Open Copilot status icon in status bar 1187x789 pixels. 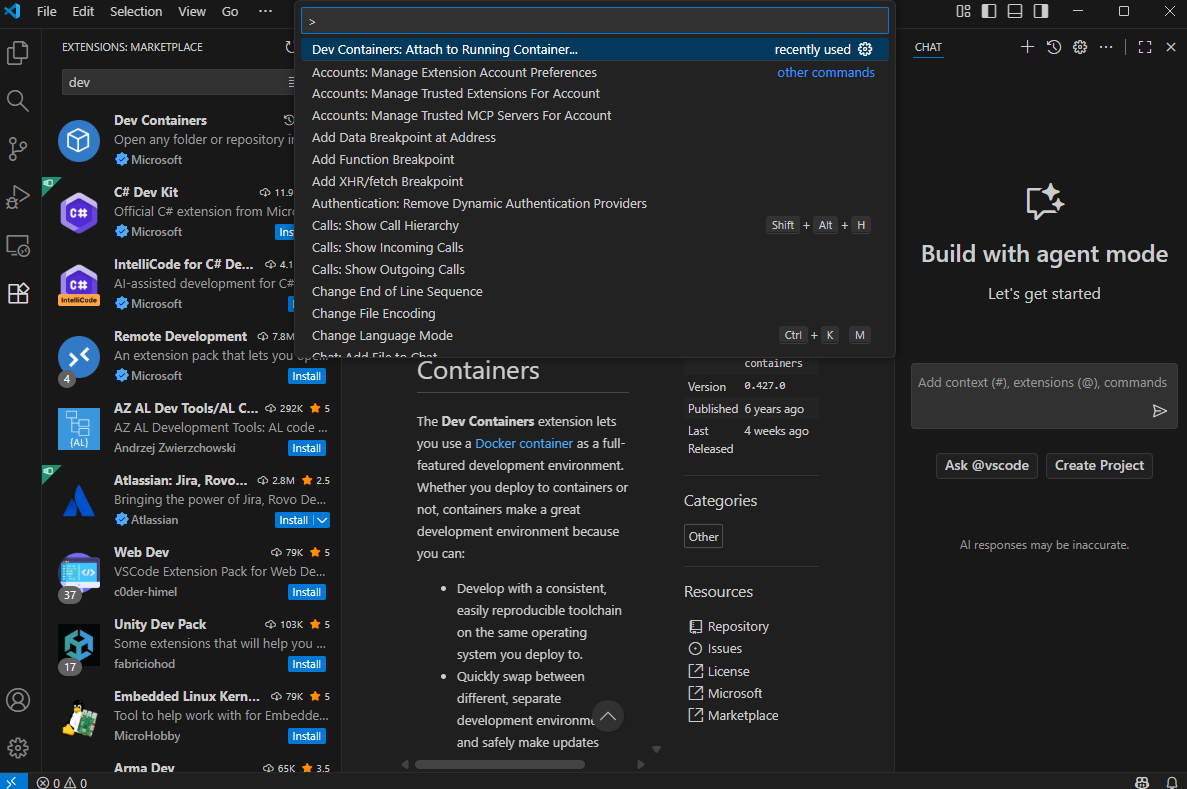click(x=1142, y=782)
